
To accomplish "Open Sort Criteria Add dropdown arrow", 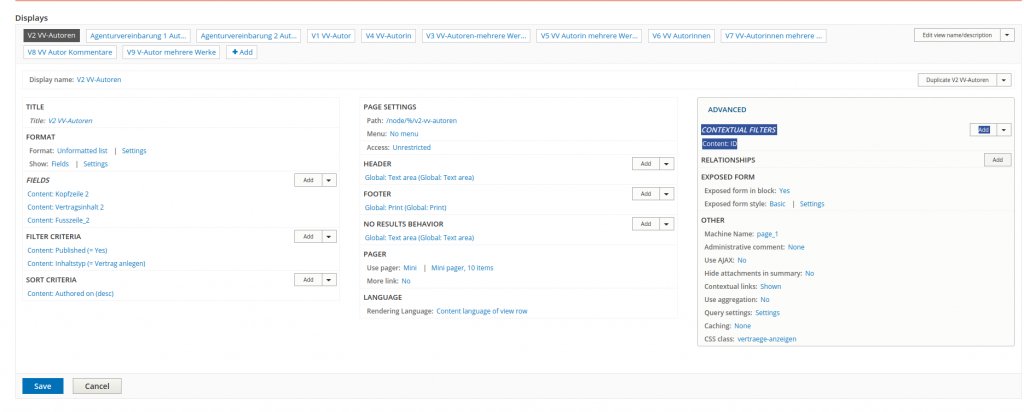I will coord(330,281).
